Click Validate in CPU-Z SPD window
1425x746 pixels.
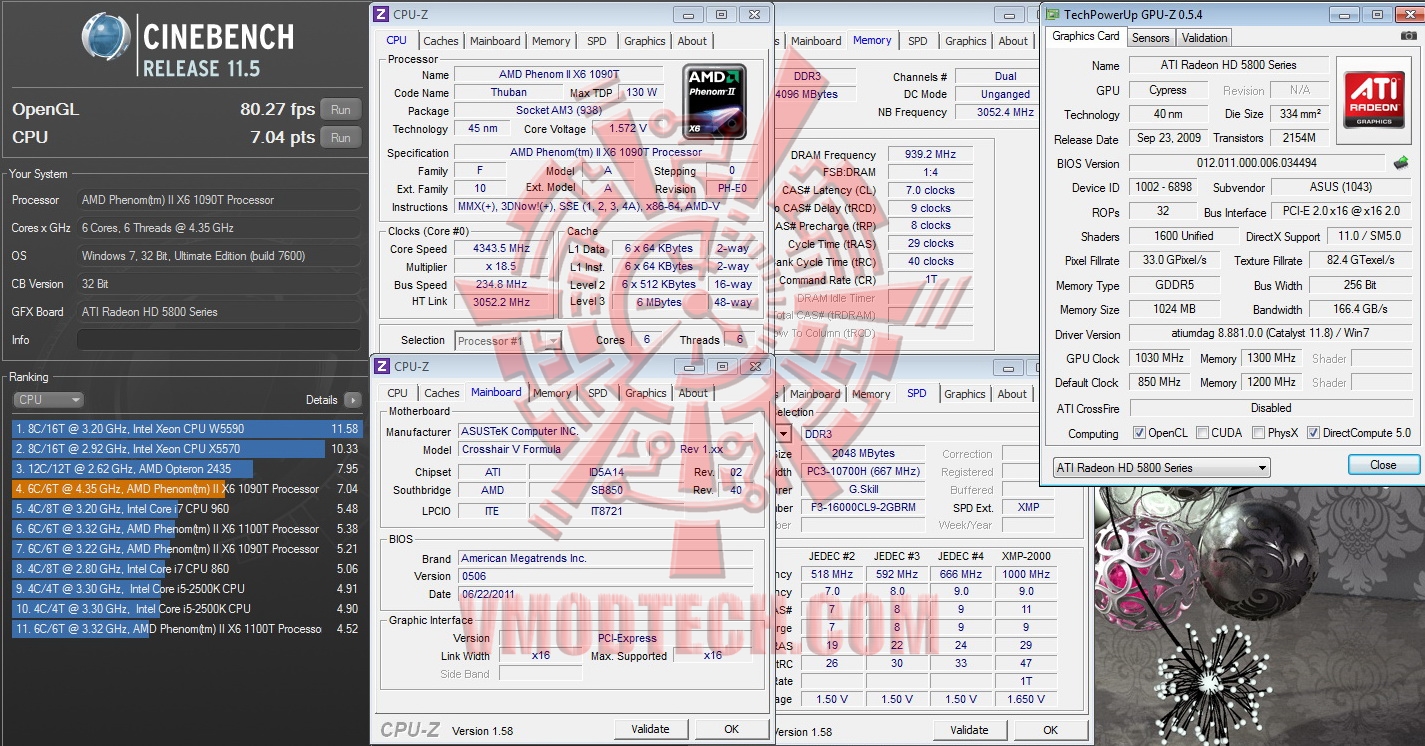[969, 730]
